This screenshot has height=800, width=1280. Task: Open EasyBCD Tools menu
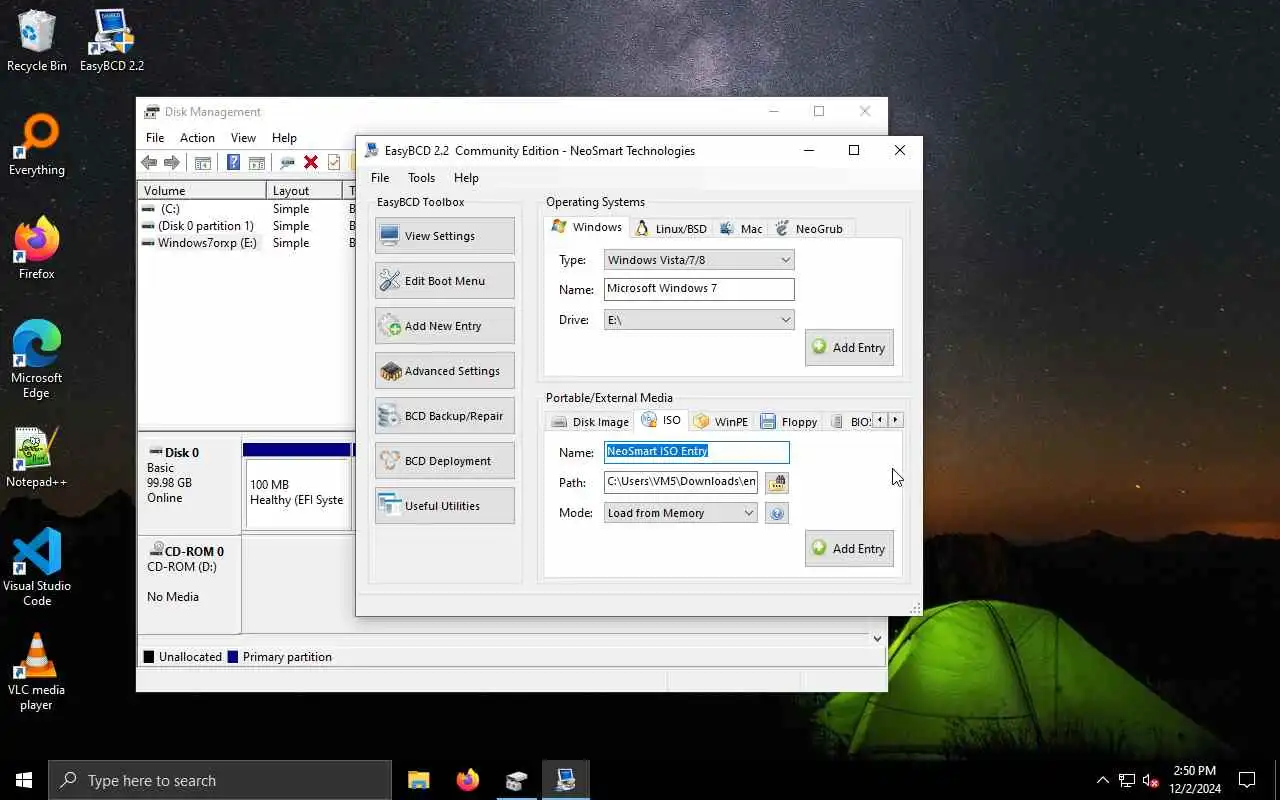(x=421, y=178)
